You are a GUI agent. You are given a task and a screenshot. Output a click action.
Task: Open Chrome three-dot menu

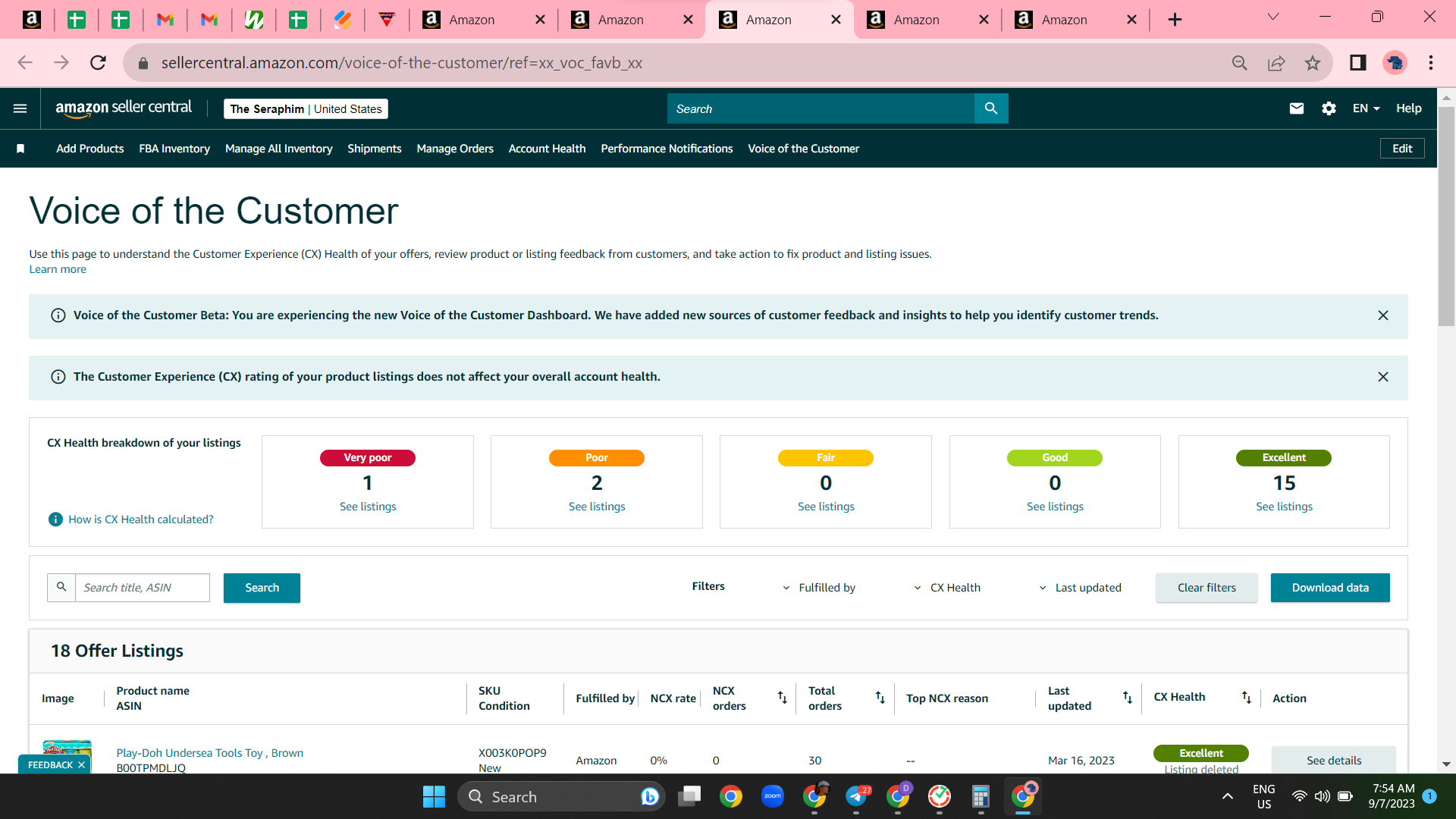pyautogui.click(x=1431, y=63)
